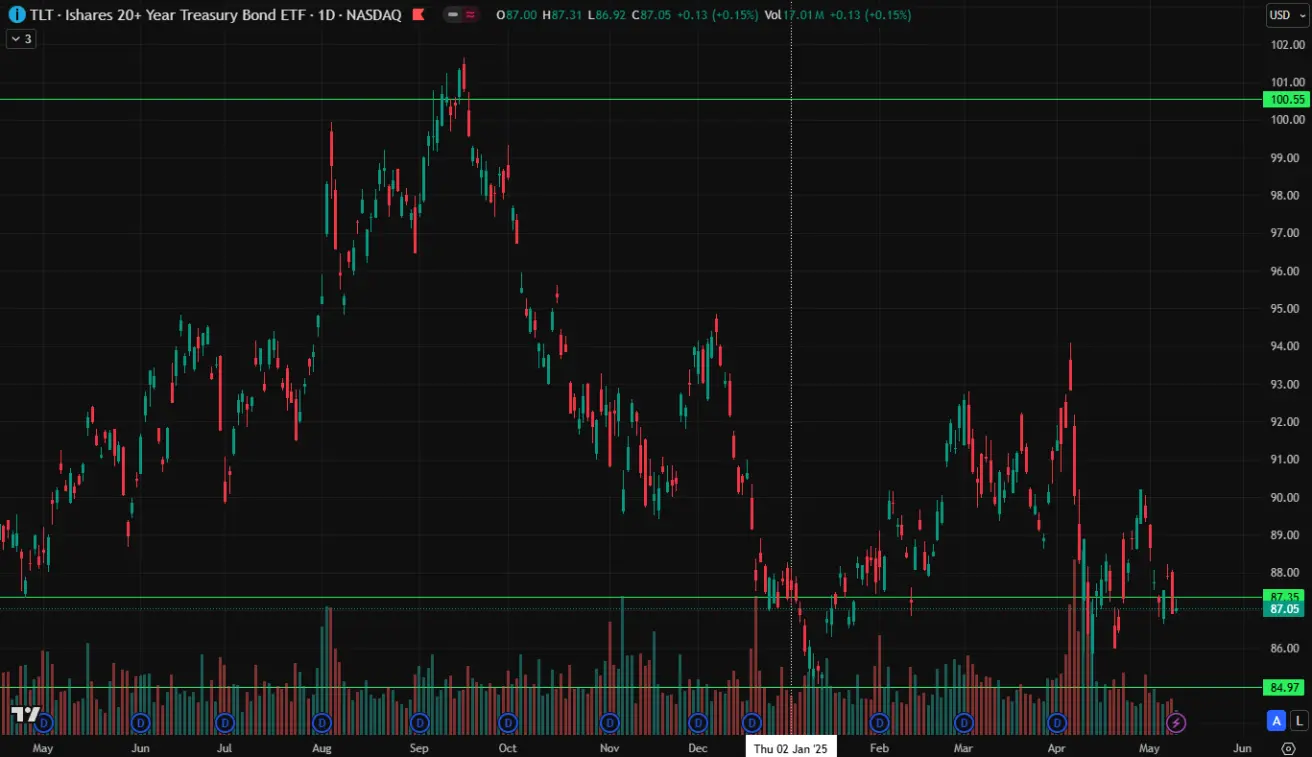This screenshot has height=757, width=1312.
Task: Click the dividend D marker above Jun
Action: [141, 722]
